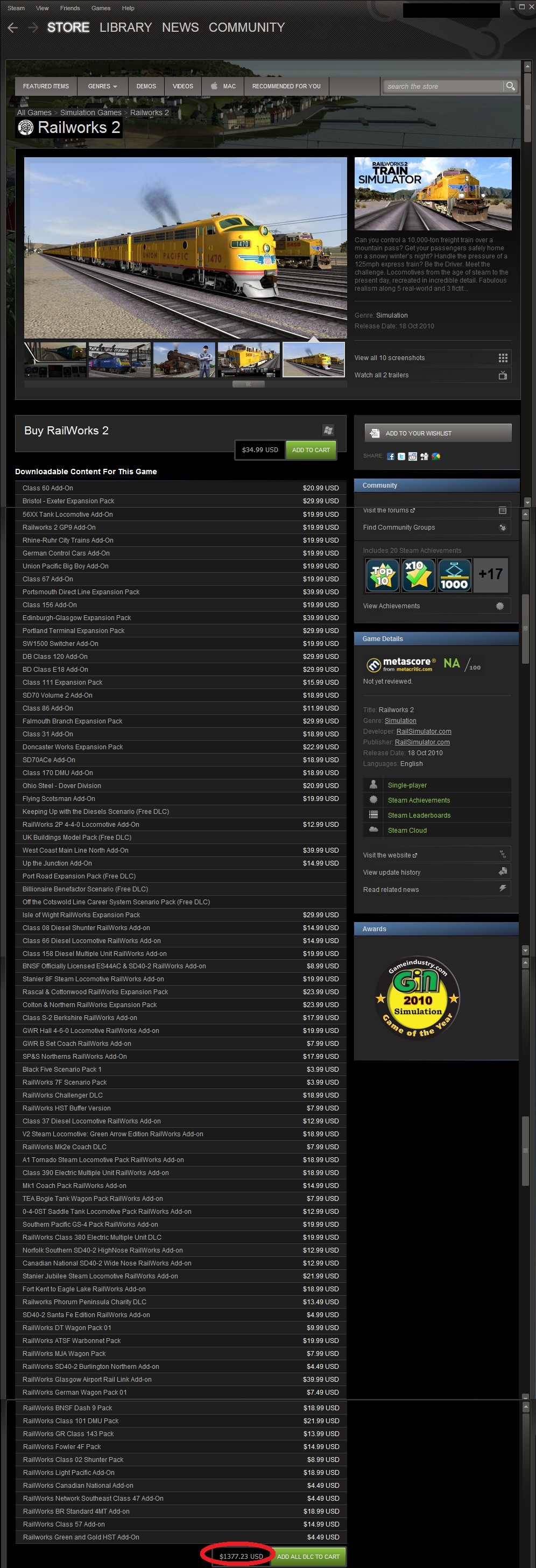
Task: Click the Windows platform icon in Buy RailWorks 2
Action: point(328,430)
